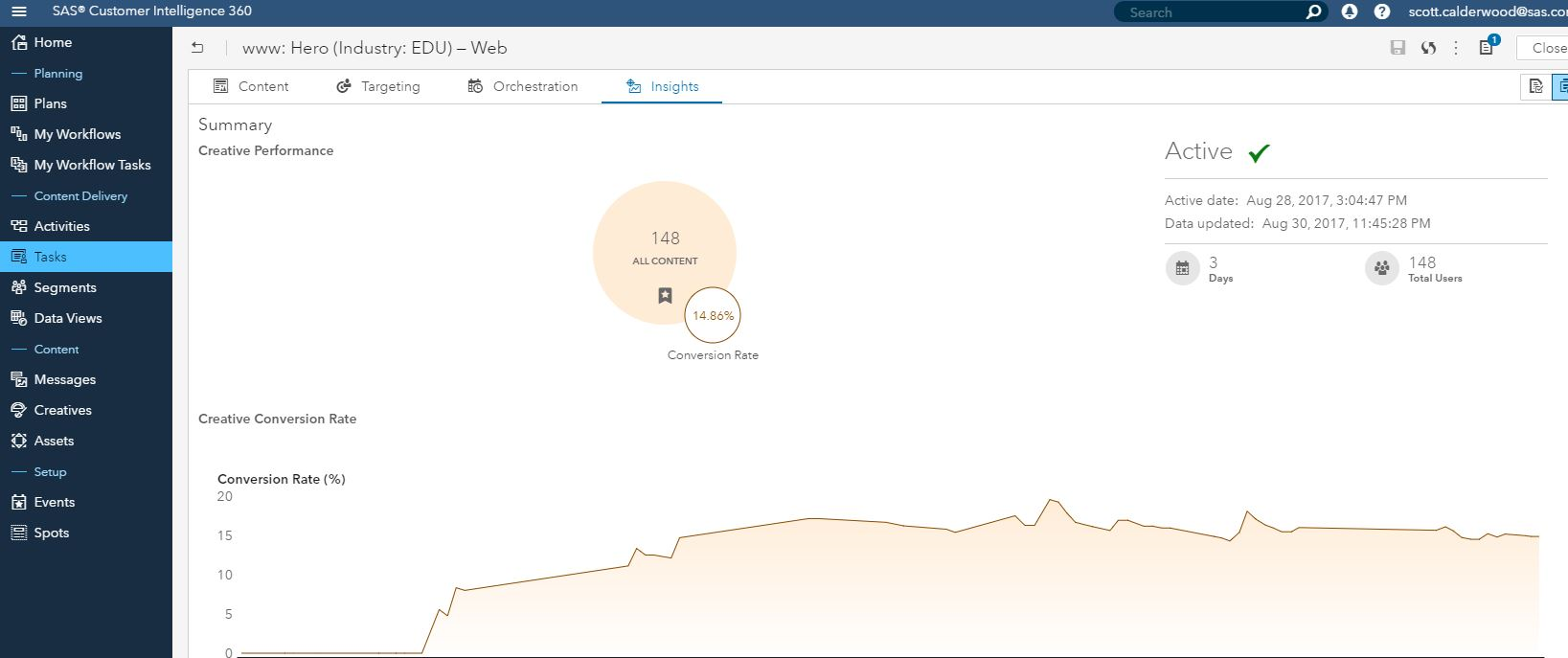Click the Segments sidebar icon

pyautogui.click(x=18, y=287)
